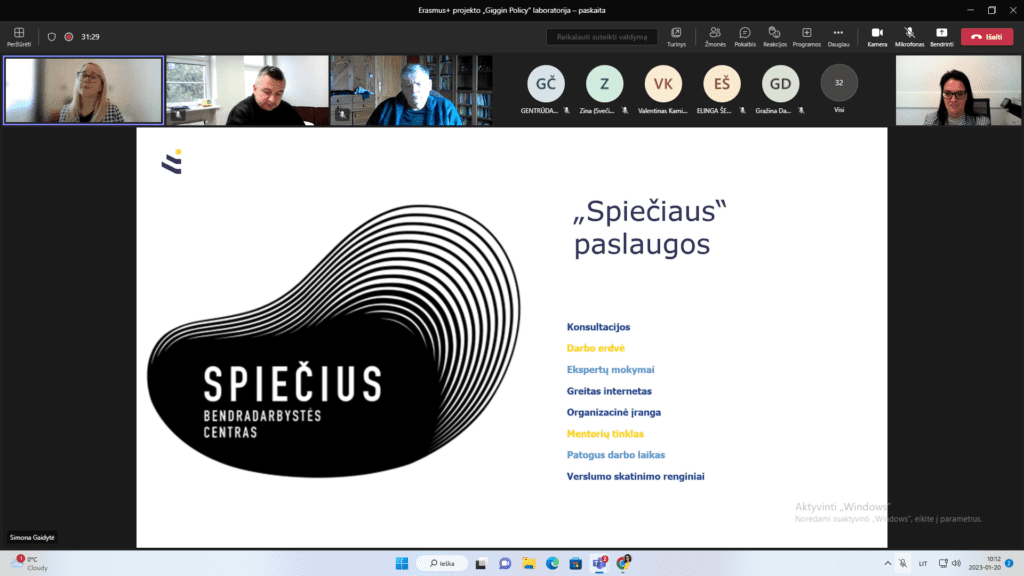Click the taskbar Ieška search box
Image resolution: width=1024 pixels, height=576 pixels.
[442, 564]
